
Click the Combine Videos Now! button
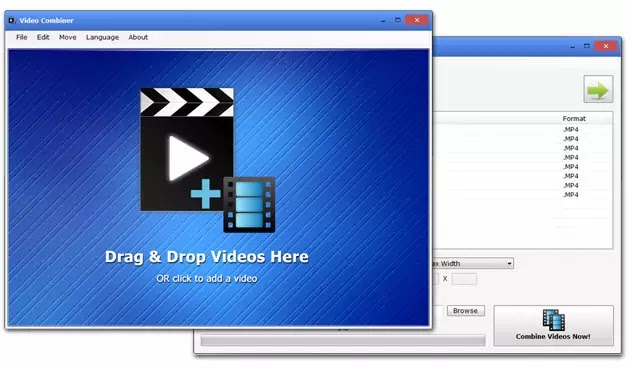coord(553,326)
